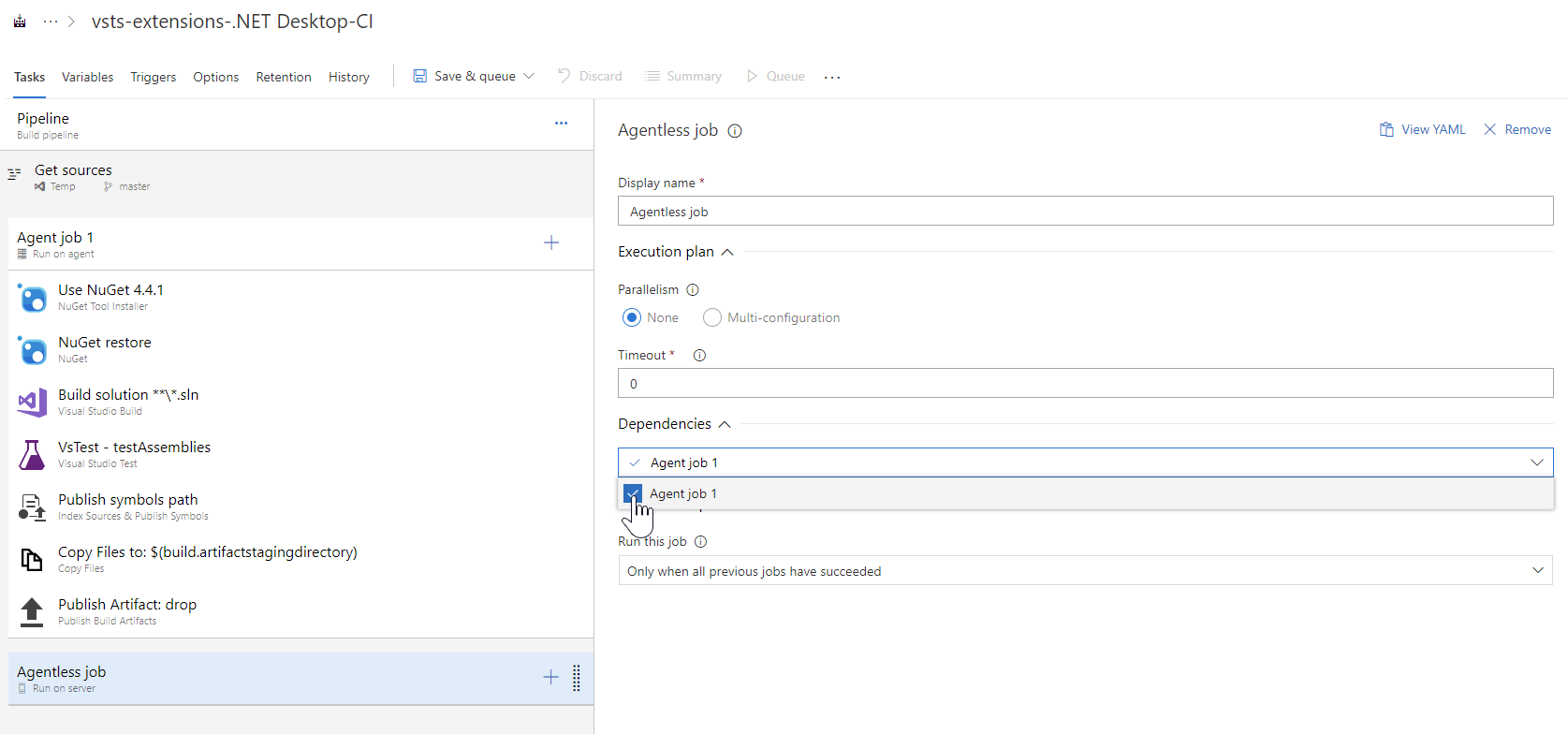The height and width of the screenshot is (734, 1568).
Task: Click the Summary button
Action: click(683, 76)
